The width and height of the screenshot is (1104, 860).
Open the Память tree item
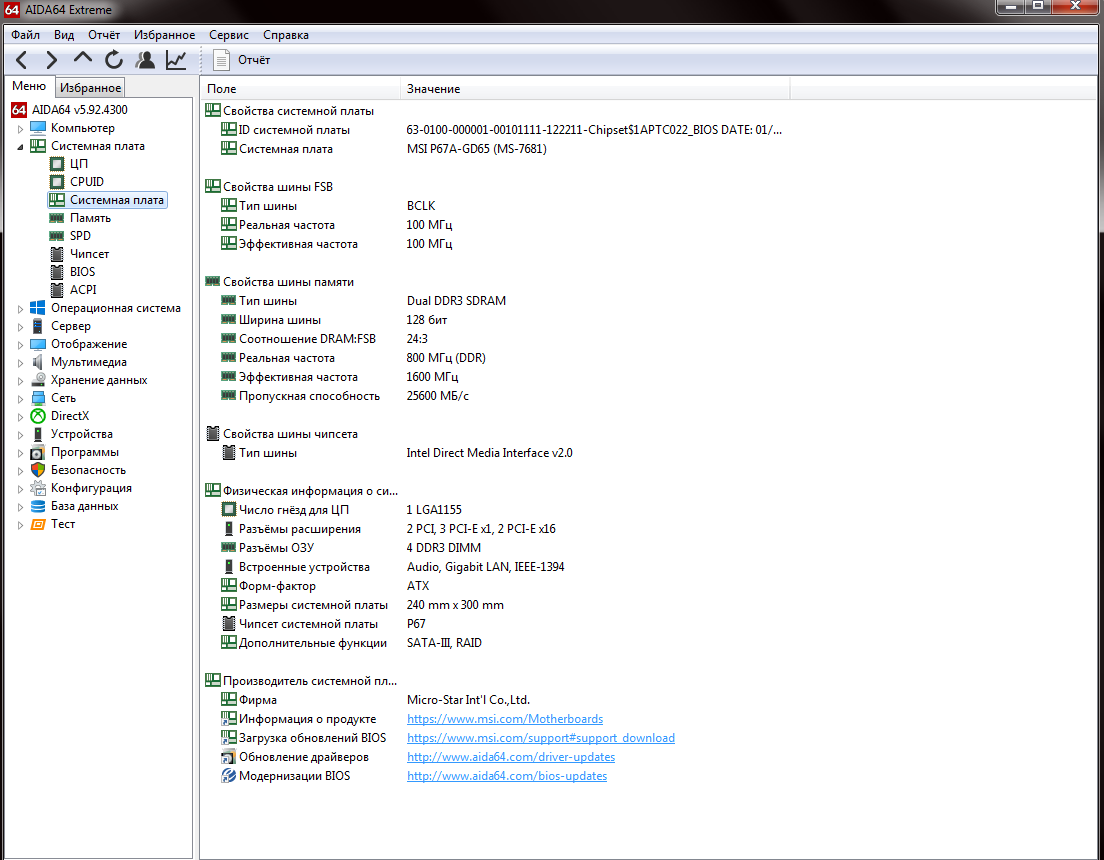(x=90, y=218)
